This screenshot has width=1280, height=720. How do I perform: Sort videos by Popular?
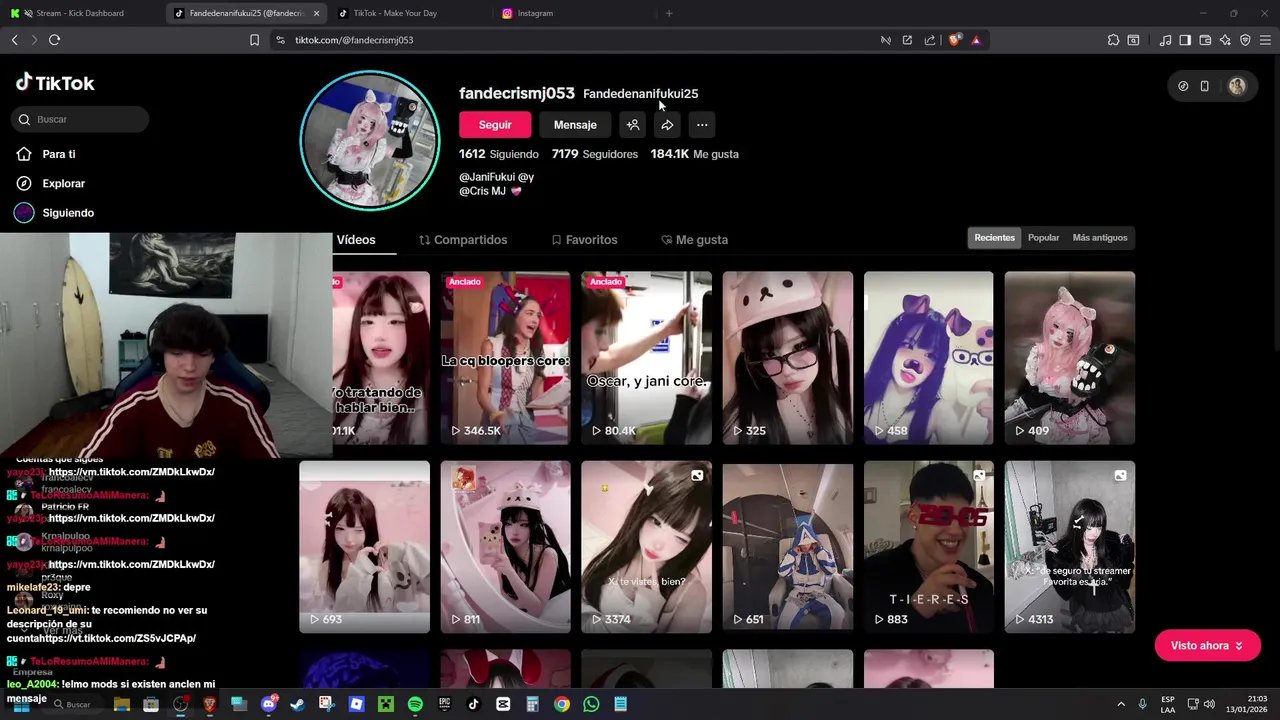(x=1043, y=238)
